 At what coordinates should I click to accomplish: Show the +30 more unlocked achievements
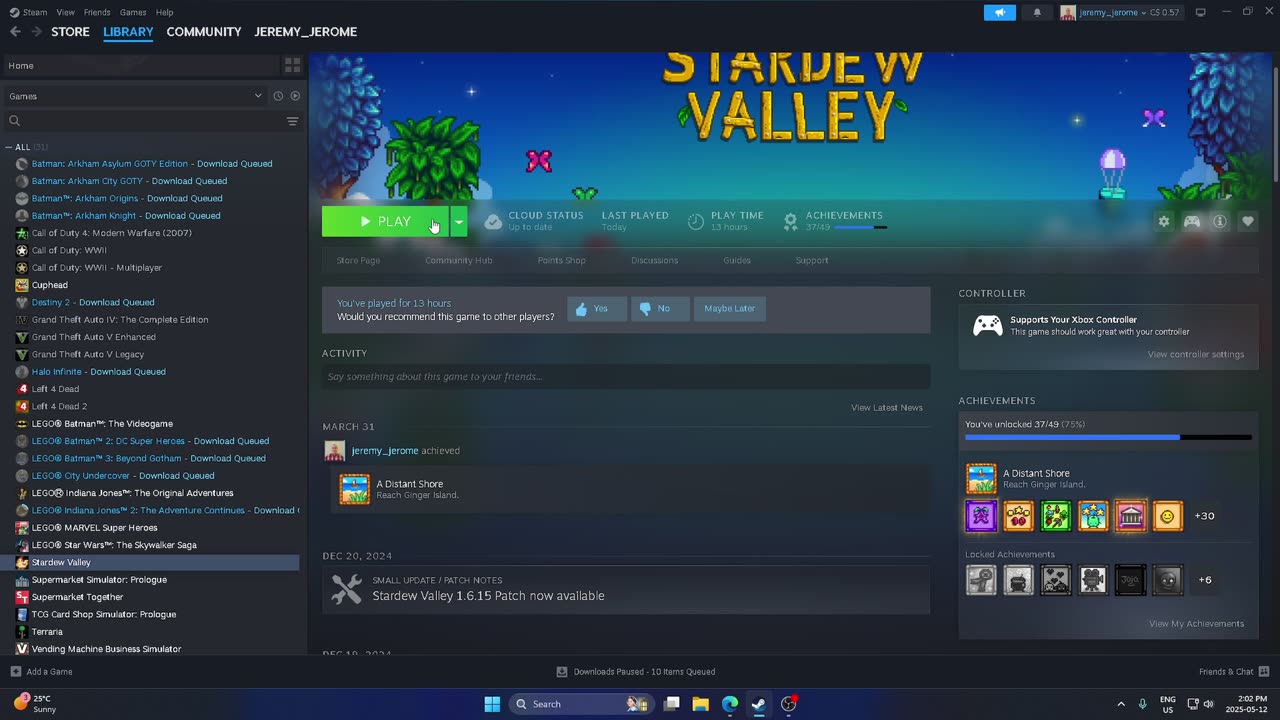point(1205,516)
